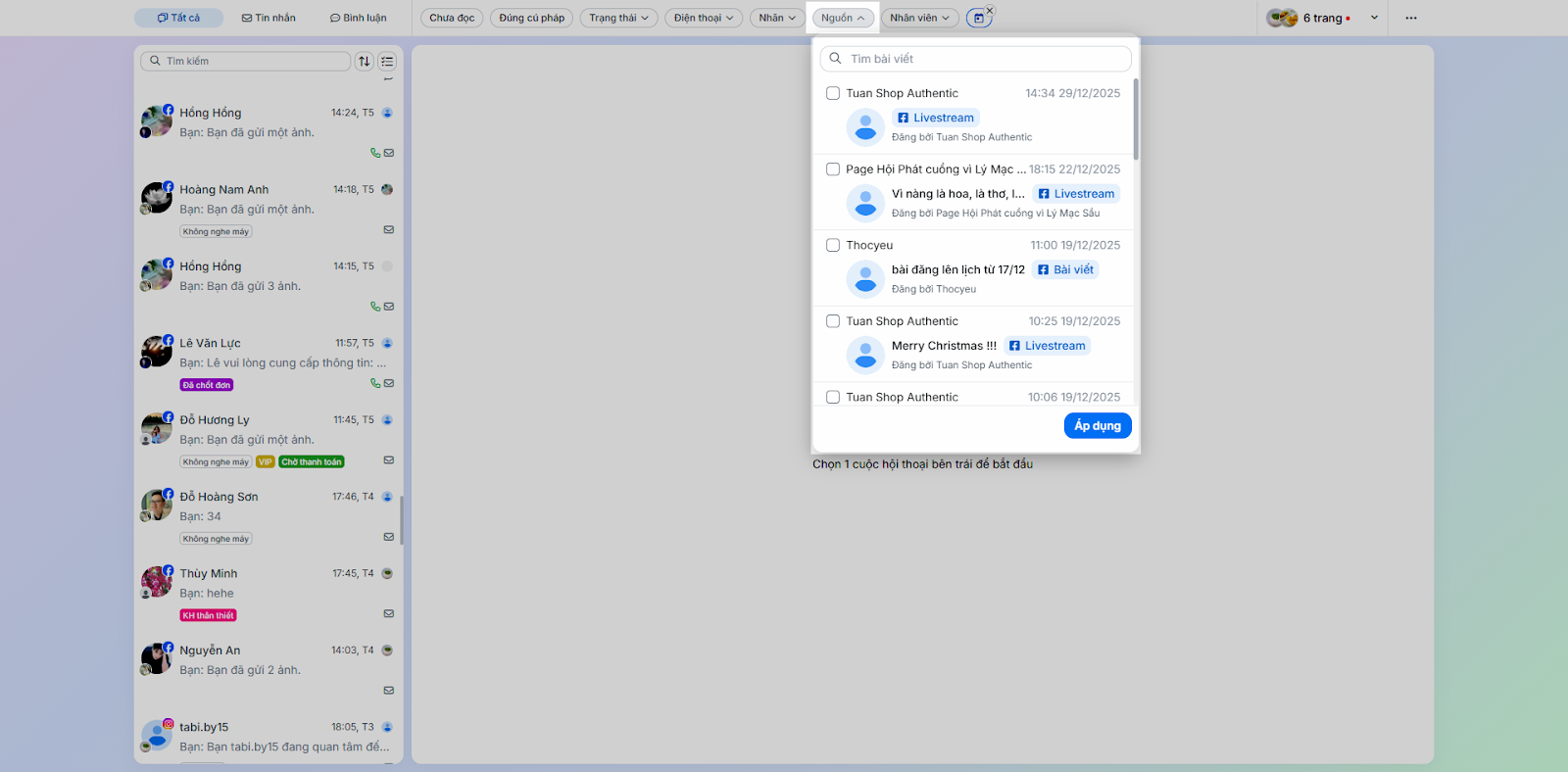This screenshot has width=1568, height=772.
Task: Click the assignee avatar on the Nguyễn An row
Action: (387, 651)
